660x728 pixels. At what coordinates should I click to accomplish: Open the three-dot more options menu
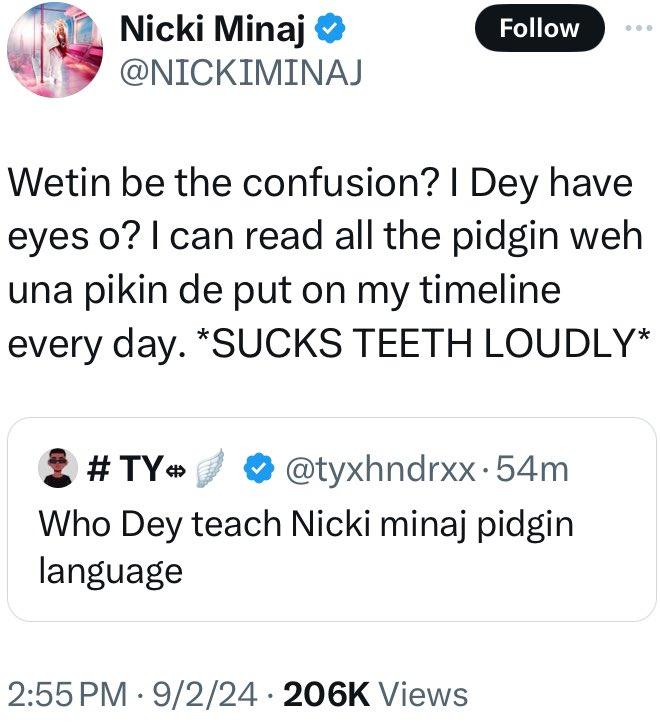[636, 27]
